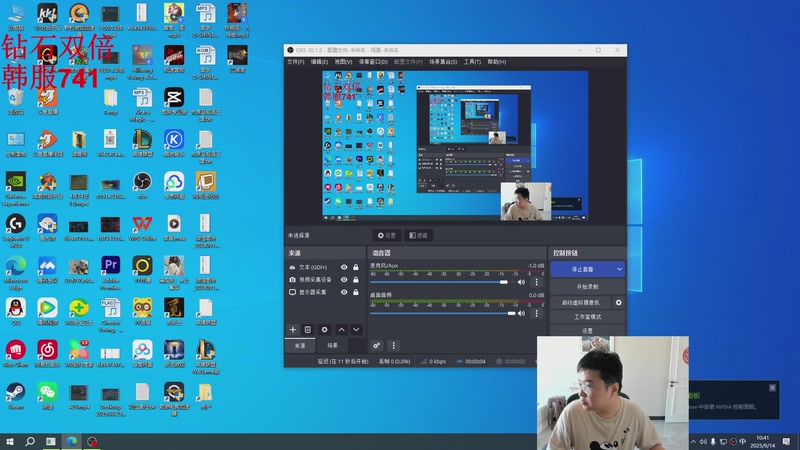Select the Baidu Netdisk desktop icon
The height and width of the screenshot is (450, 800).
click(x=142, y=354)
